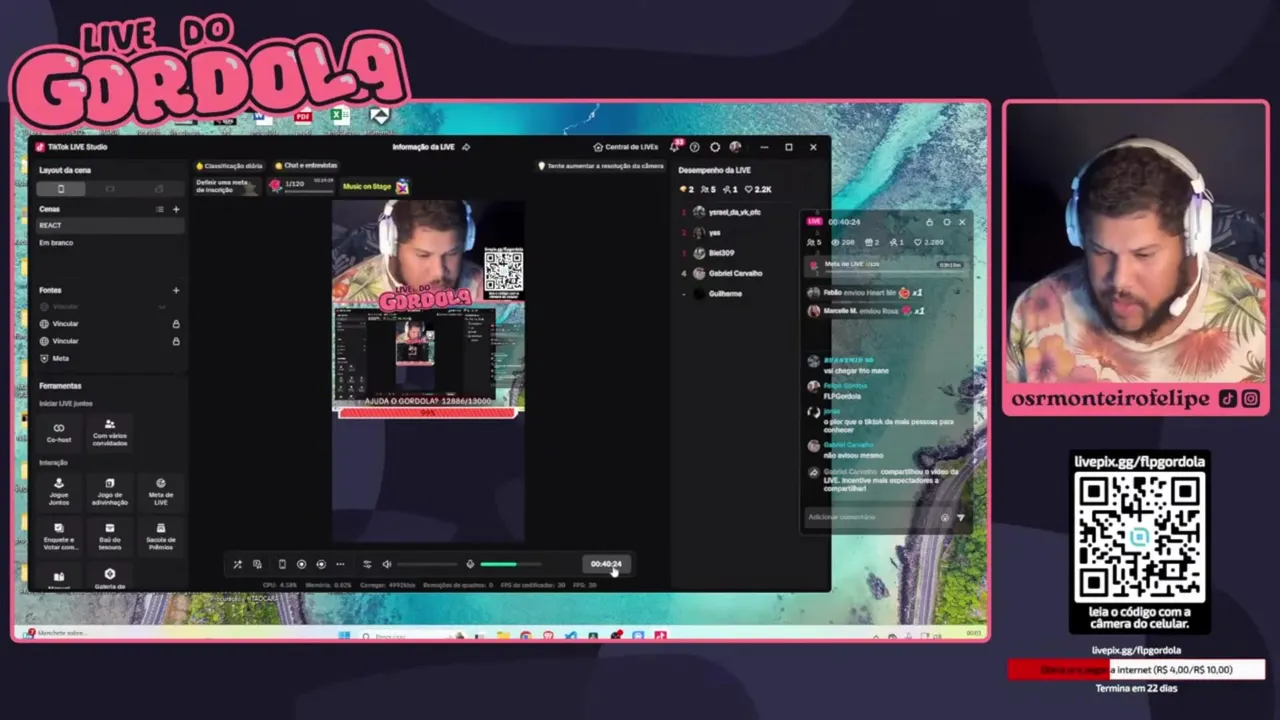The height and width of the screenshot is (720, 1280).
Task: Open the Chat e entrevistas tab
Action: (306, 166)
